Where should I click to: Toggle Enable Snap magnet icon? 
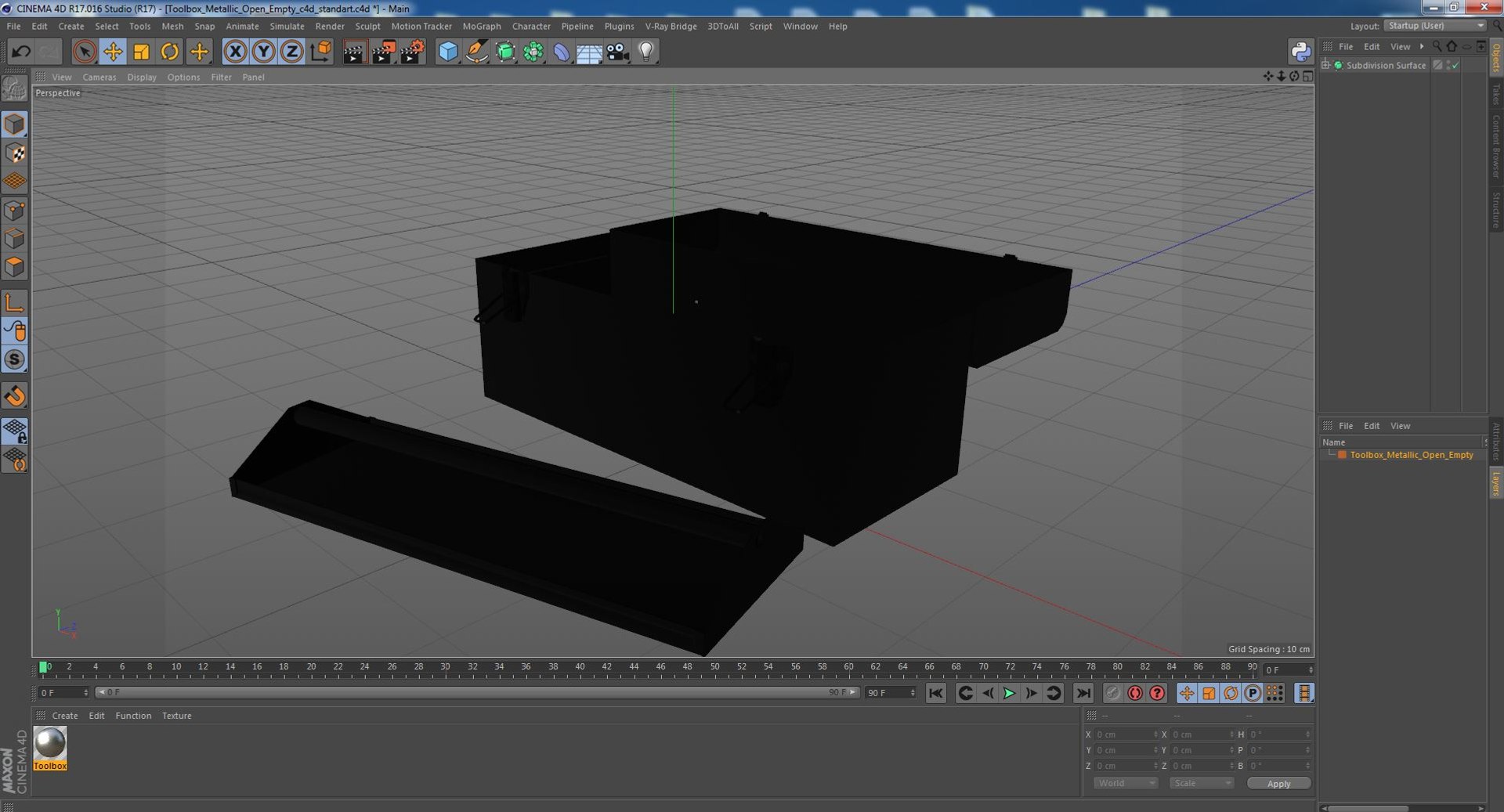[x=15, y=395]
